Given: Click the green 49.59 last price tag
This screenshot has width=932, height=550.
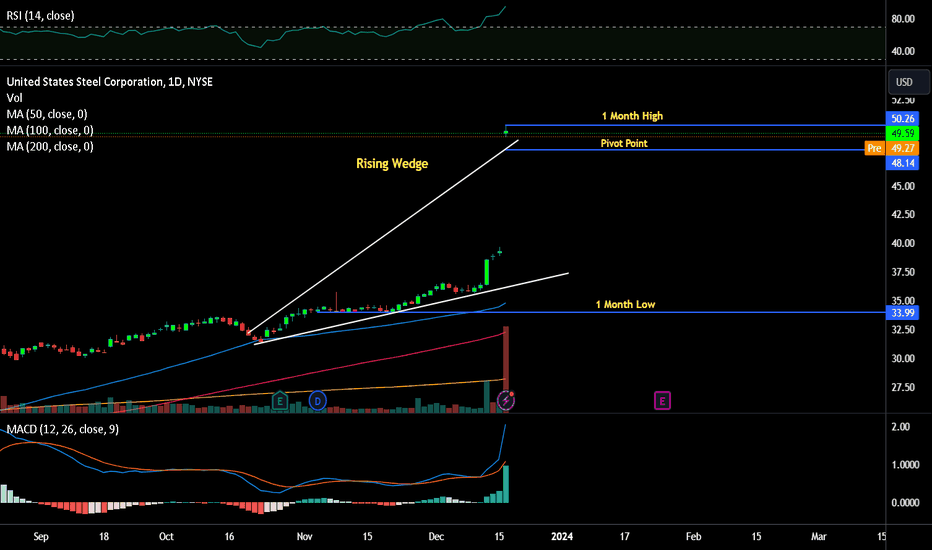Looking at the screenshot, I should [x=902, y=133].
